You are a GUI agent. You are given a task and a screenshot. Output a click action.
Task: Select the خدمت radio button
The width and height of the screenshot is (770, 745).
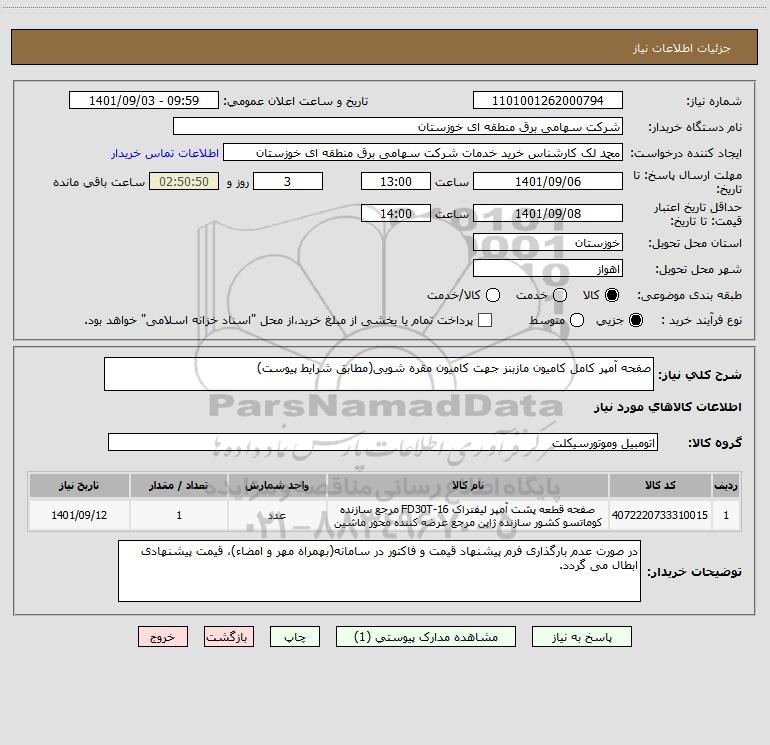coord(560,295)
